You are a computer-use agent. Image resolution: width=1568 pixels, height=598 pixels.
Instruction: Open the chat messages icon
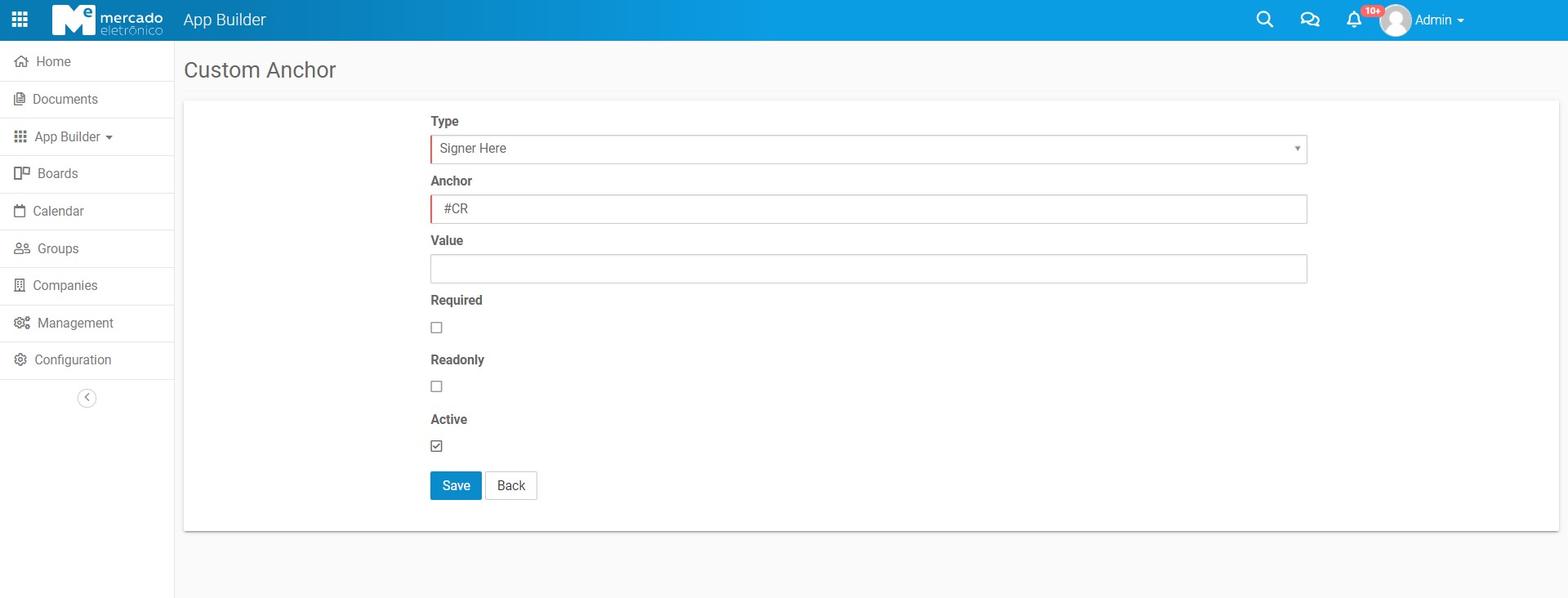pos(1309,20)
